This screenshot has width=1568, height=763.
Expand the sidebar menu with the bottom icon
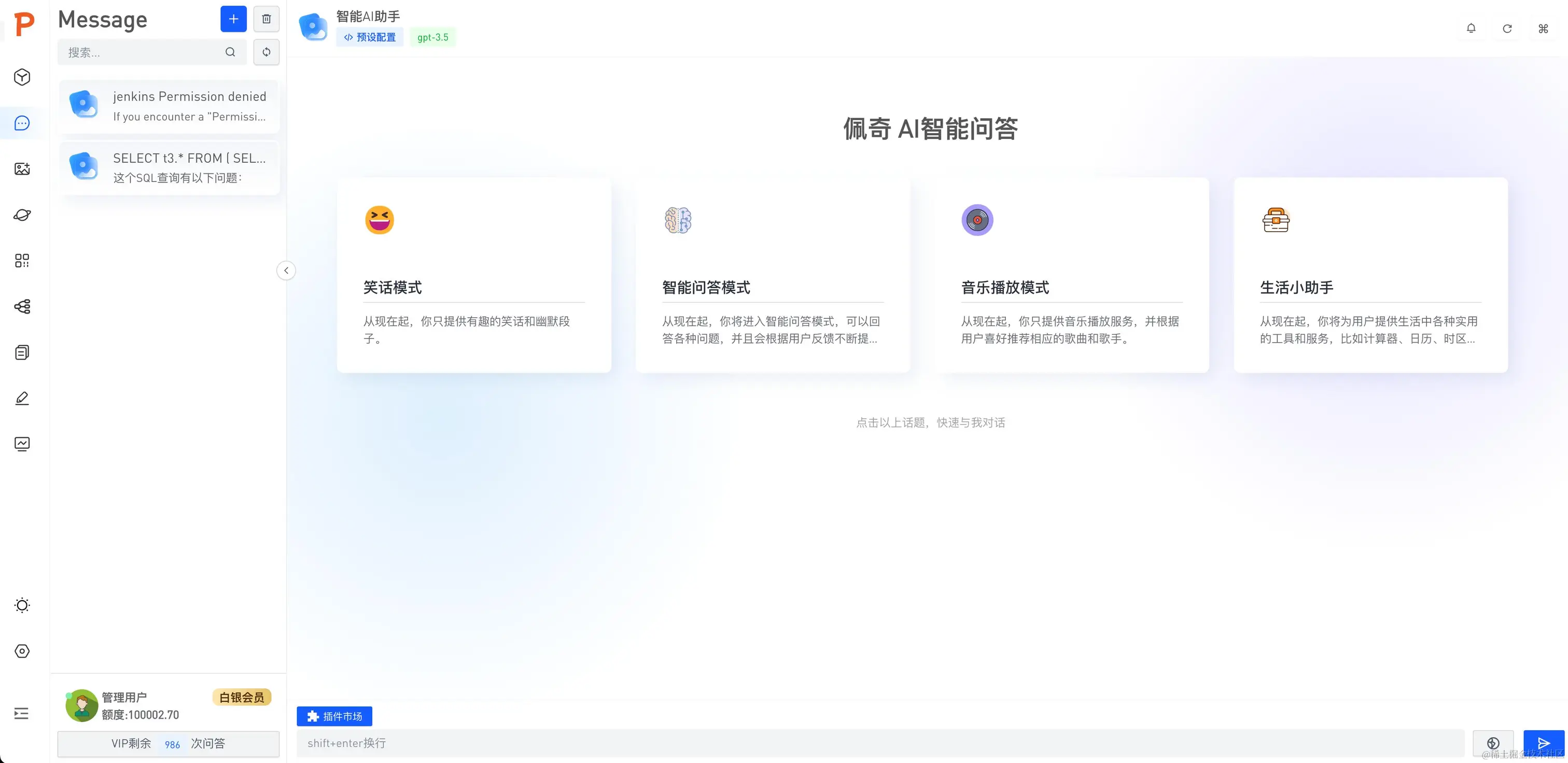[22, 713]
